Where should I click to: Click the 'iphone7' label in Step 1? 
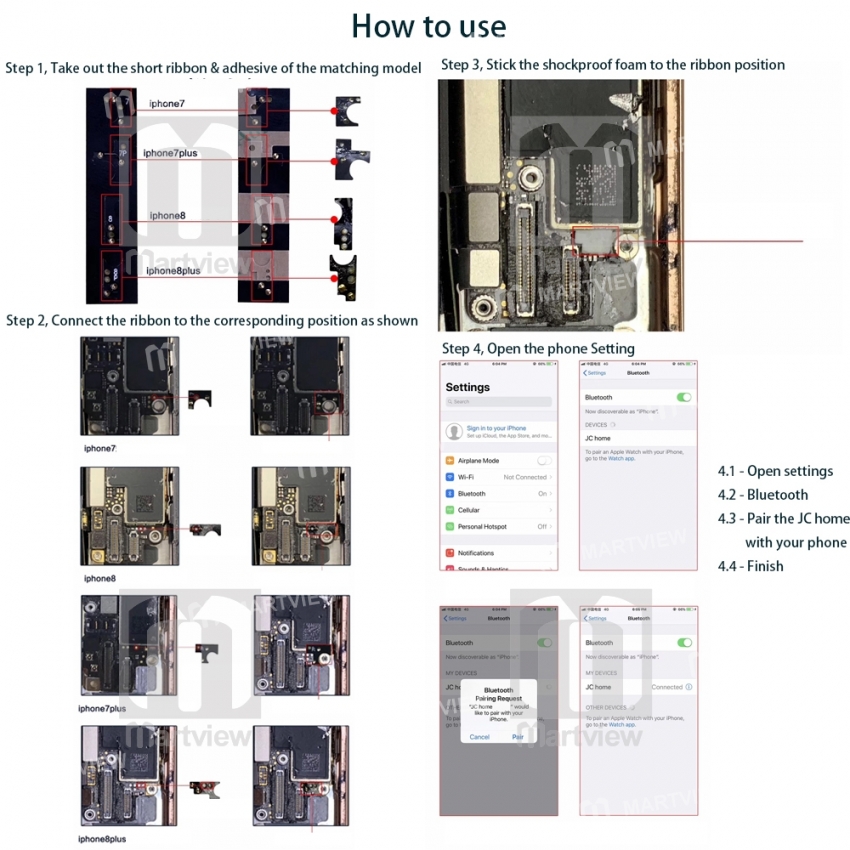tap(167, 104)
